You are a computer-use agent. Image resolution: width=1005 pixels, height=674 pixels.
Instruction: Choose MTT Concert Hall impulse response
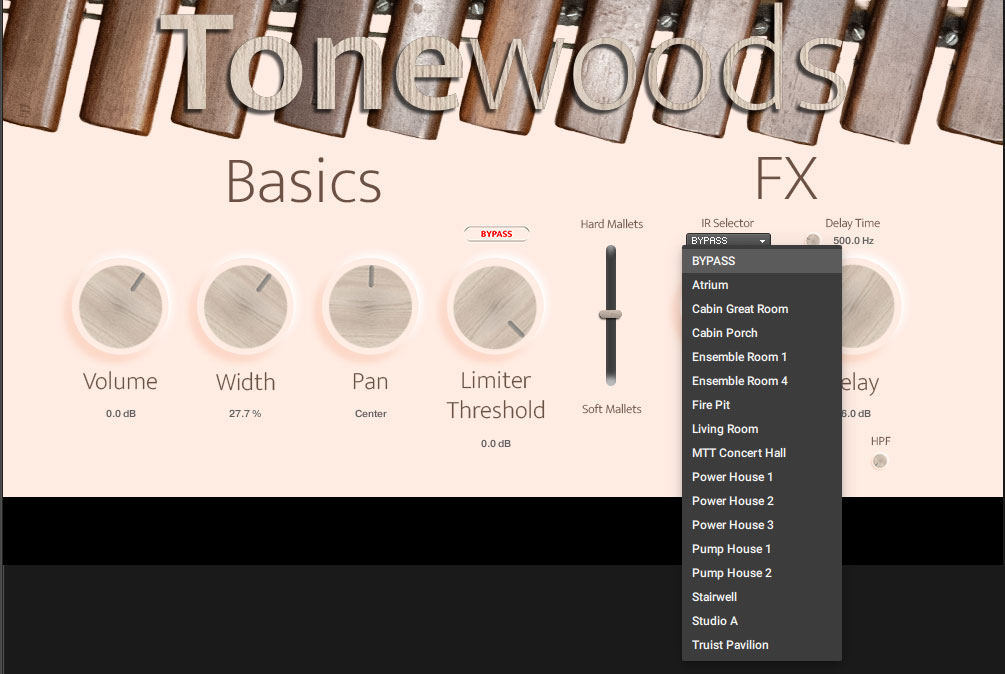click(739, 453)
